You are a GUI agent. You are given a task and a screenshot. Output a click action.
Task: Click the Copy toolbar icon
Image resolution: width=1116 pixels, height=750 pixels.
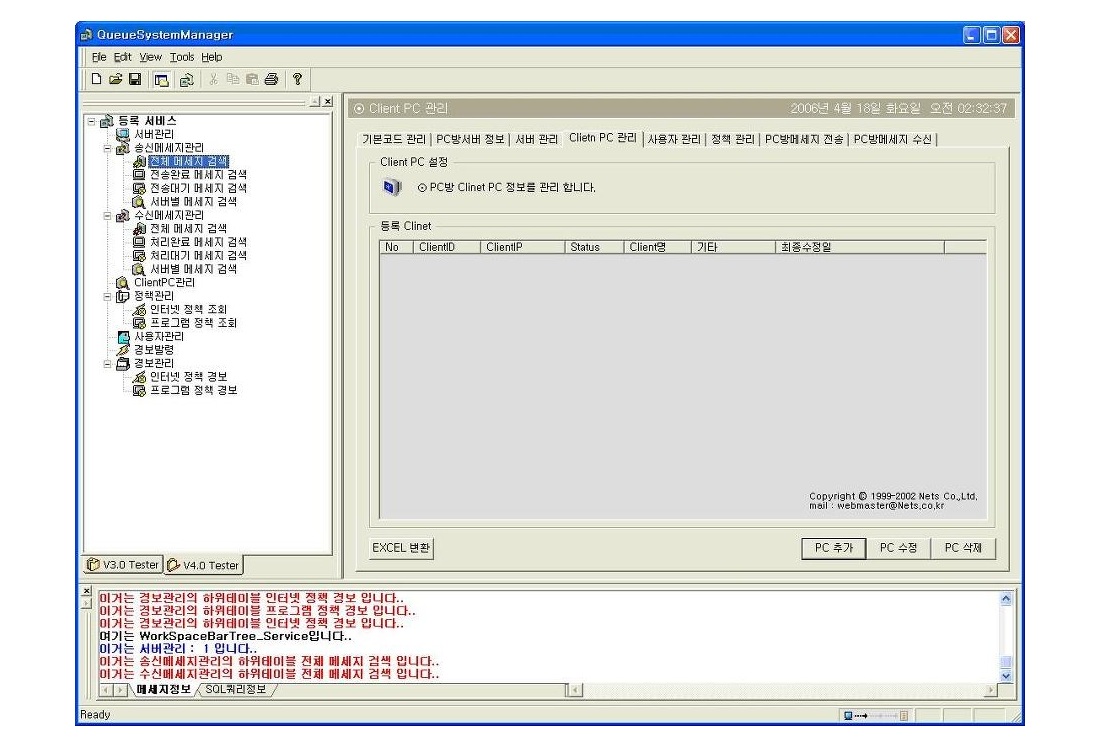click(x=233, y=79)
